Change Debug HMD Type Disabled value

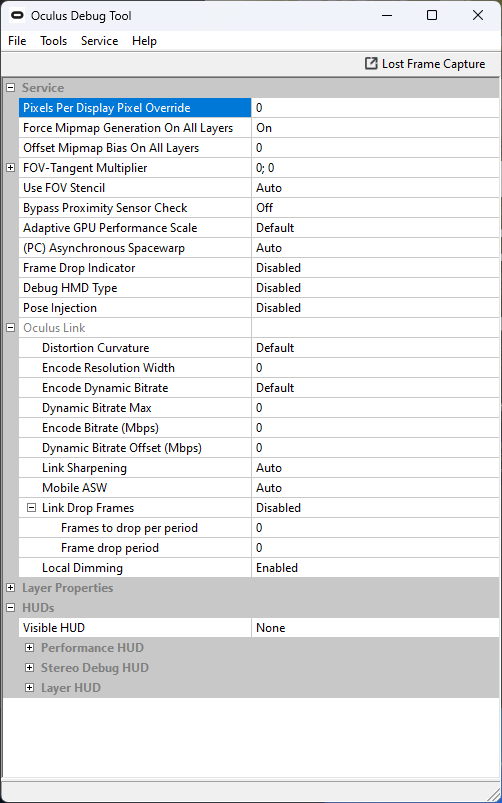pos(375,288)
